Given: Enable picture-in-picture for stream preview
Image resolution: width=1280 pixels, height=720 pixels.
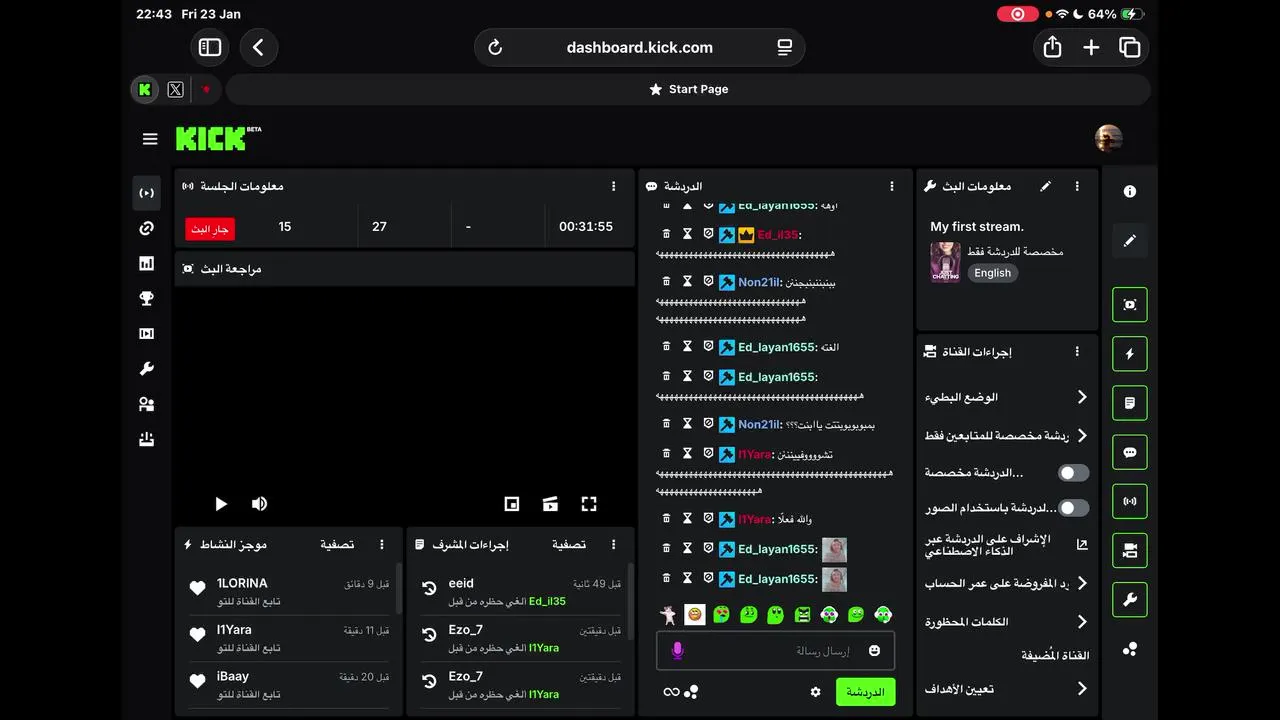Looking at the screenshot, I should coord(512,504).
